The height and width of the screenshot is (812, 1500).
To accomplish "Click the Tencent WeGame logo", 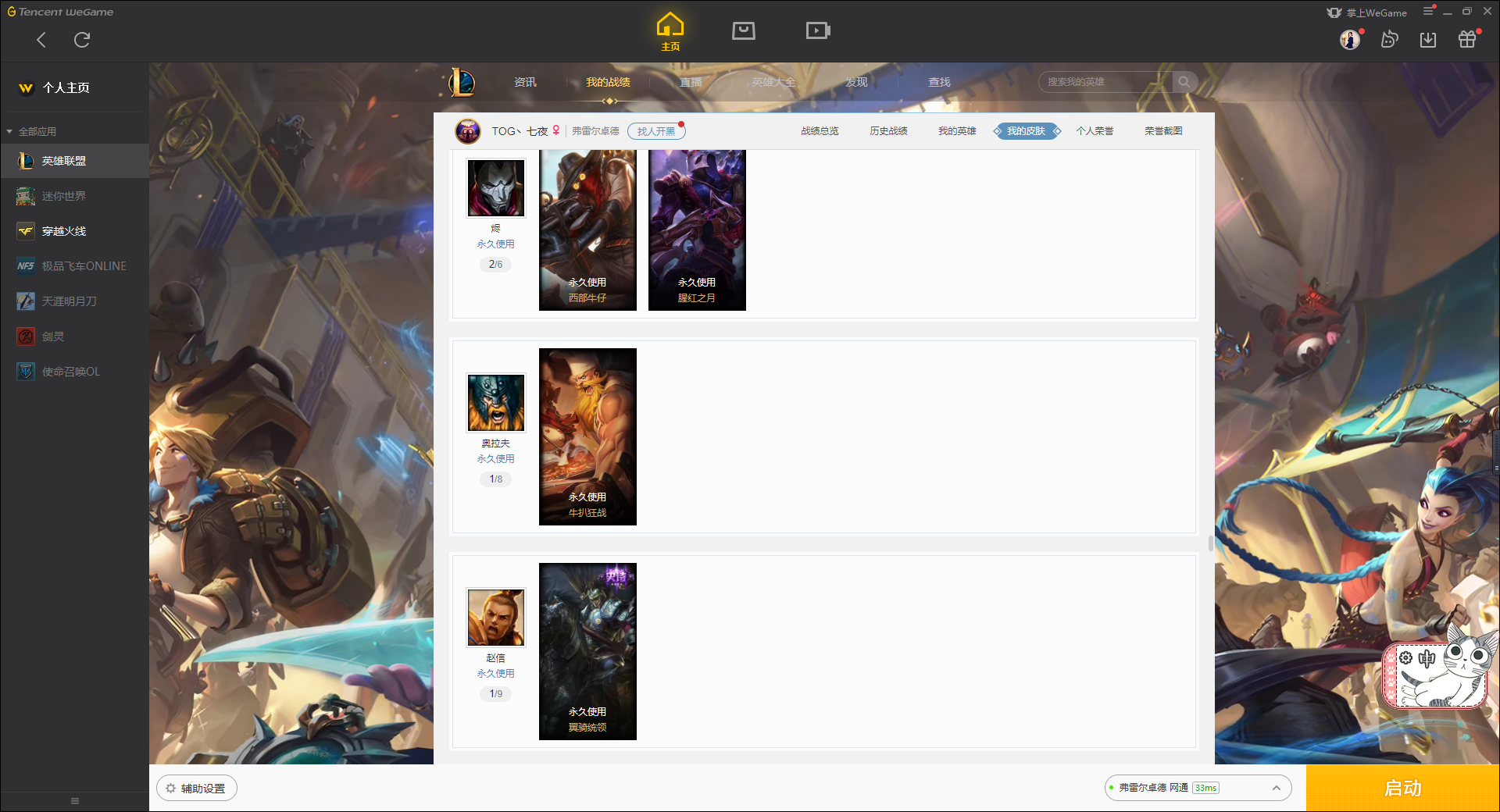I will (x=60, y=12).
